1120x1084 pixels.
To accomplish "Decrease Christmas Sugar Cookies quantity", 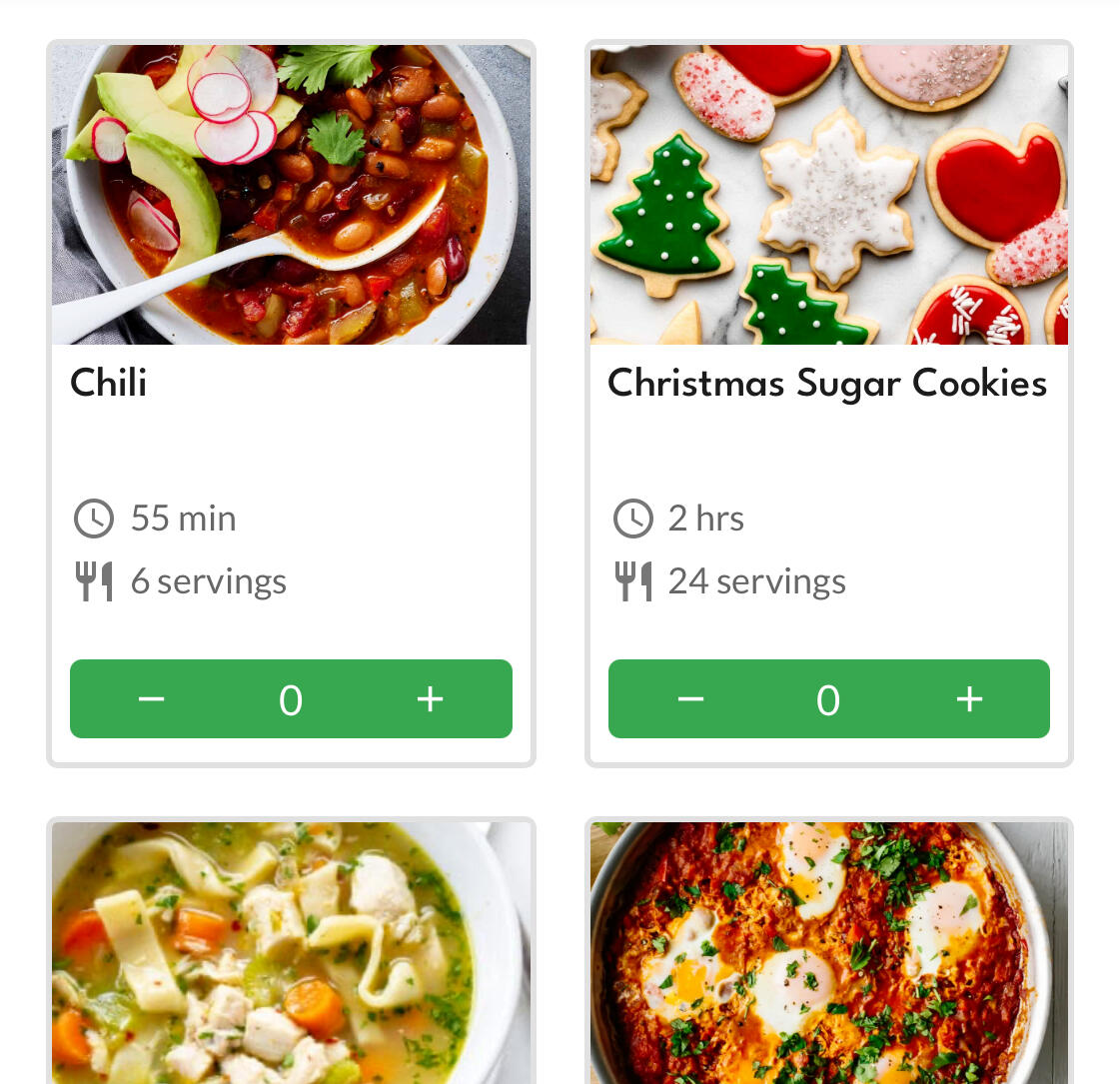I will (690, 699).
